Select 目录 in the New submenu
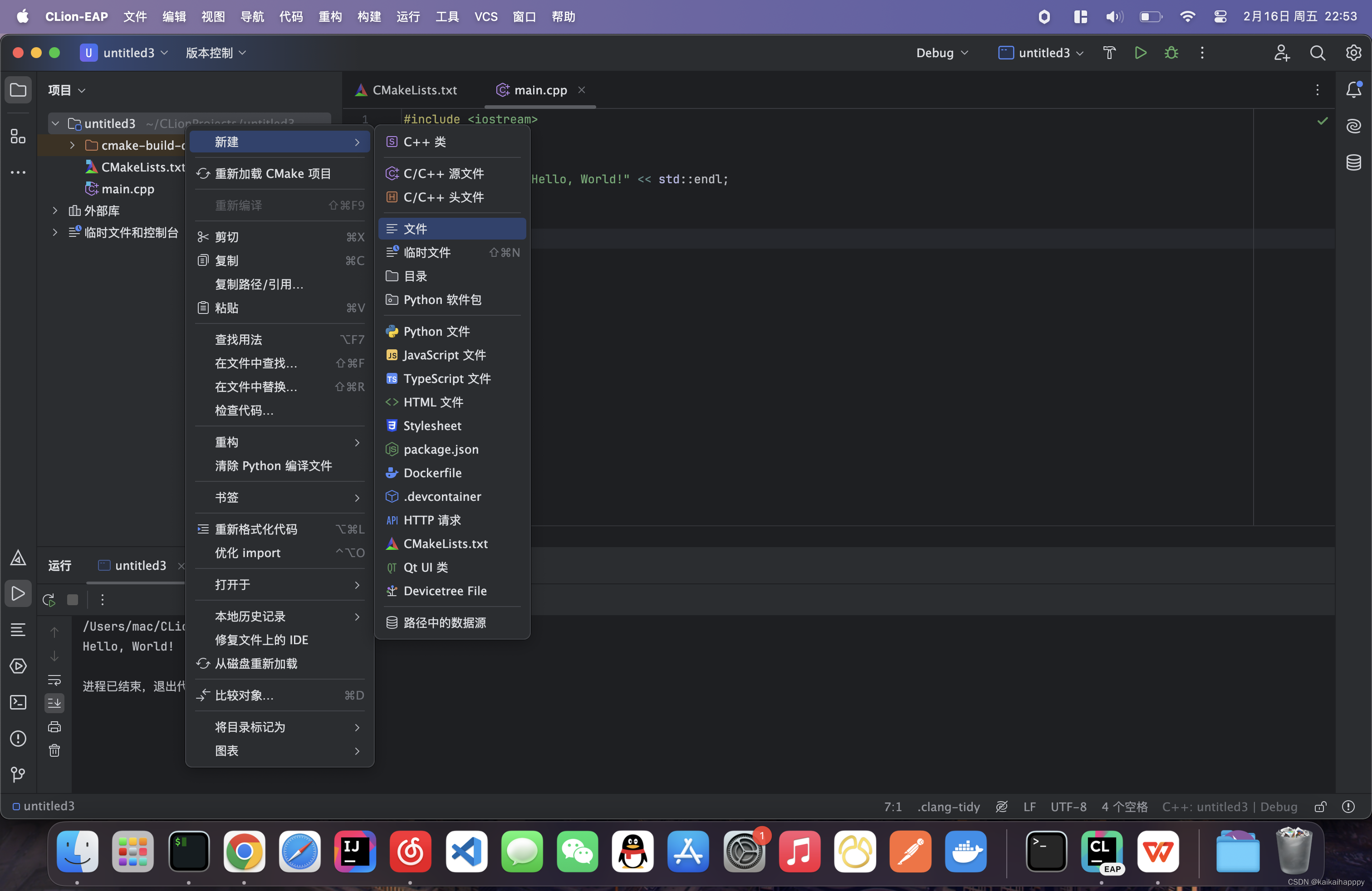Viewport: 1372px width, 891px height. (415, 276)
